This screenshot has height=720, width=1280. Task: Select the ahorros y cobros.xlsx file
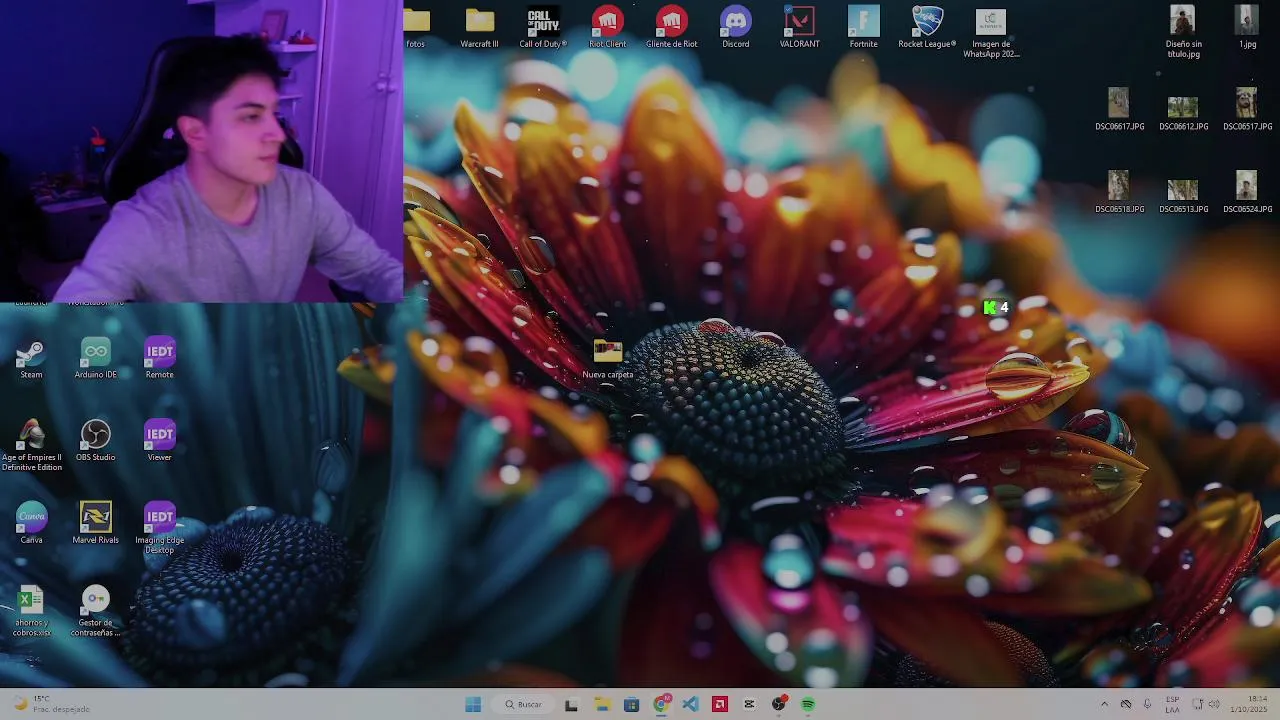click(31, 611)
